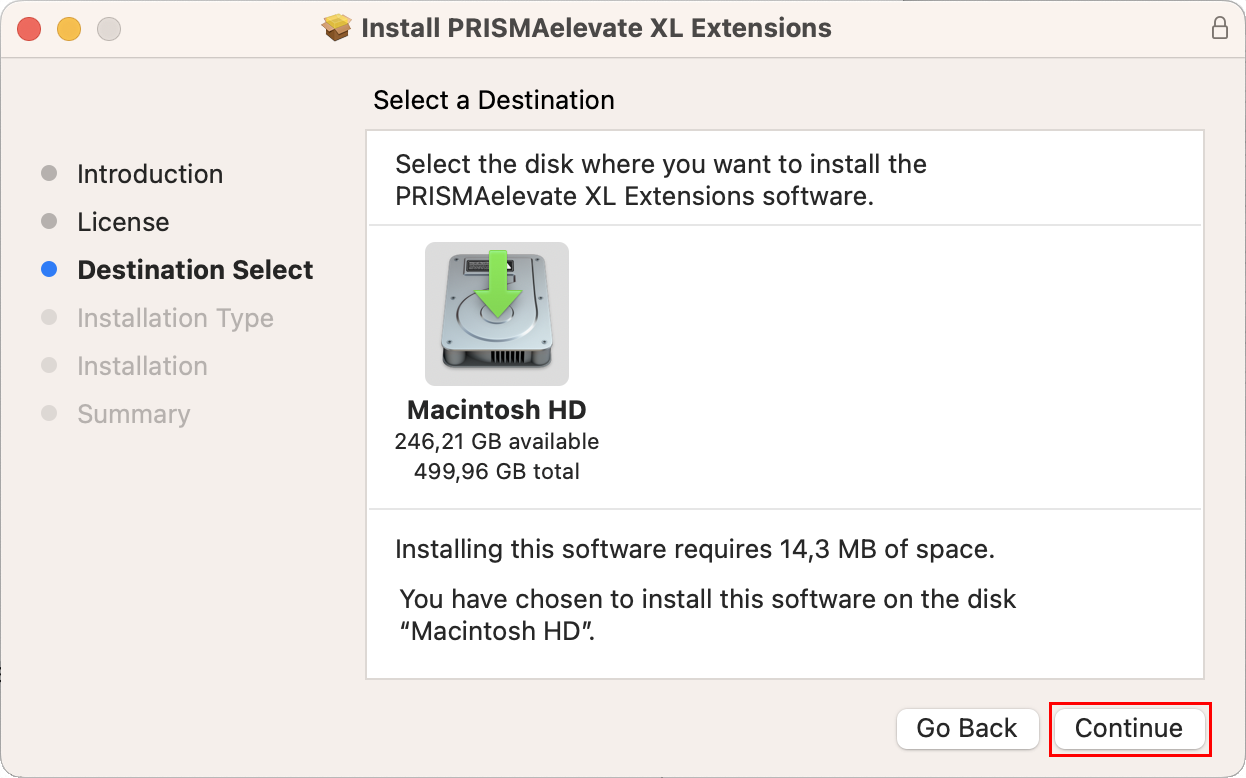The width and height of the screenshot is (1246, 778).
Task: Select the Macintosh HD disk icon
Action: [497, 314]
